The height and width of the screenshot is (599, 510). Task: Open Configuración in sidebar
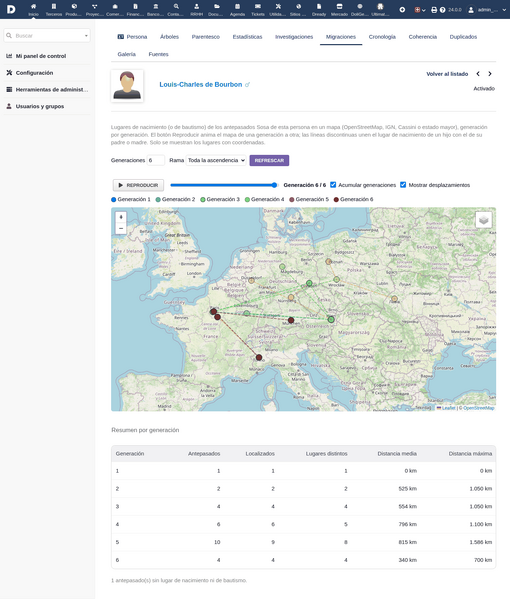[x=34, y=73]
